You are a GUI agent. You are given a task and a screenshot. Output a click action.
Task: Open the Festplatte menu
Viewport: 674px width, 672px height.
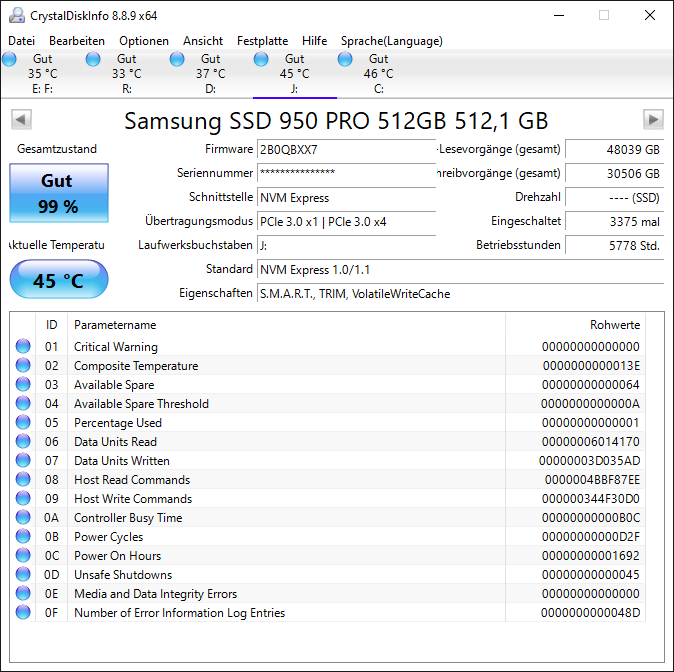[x=263, y=41]
